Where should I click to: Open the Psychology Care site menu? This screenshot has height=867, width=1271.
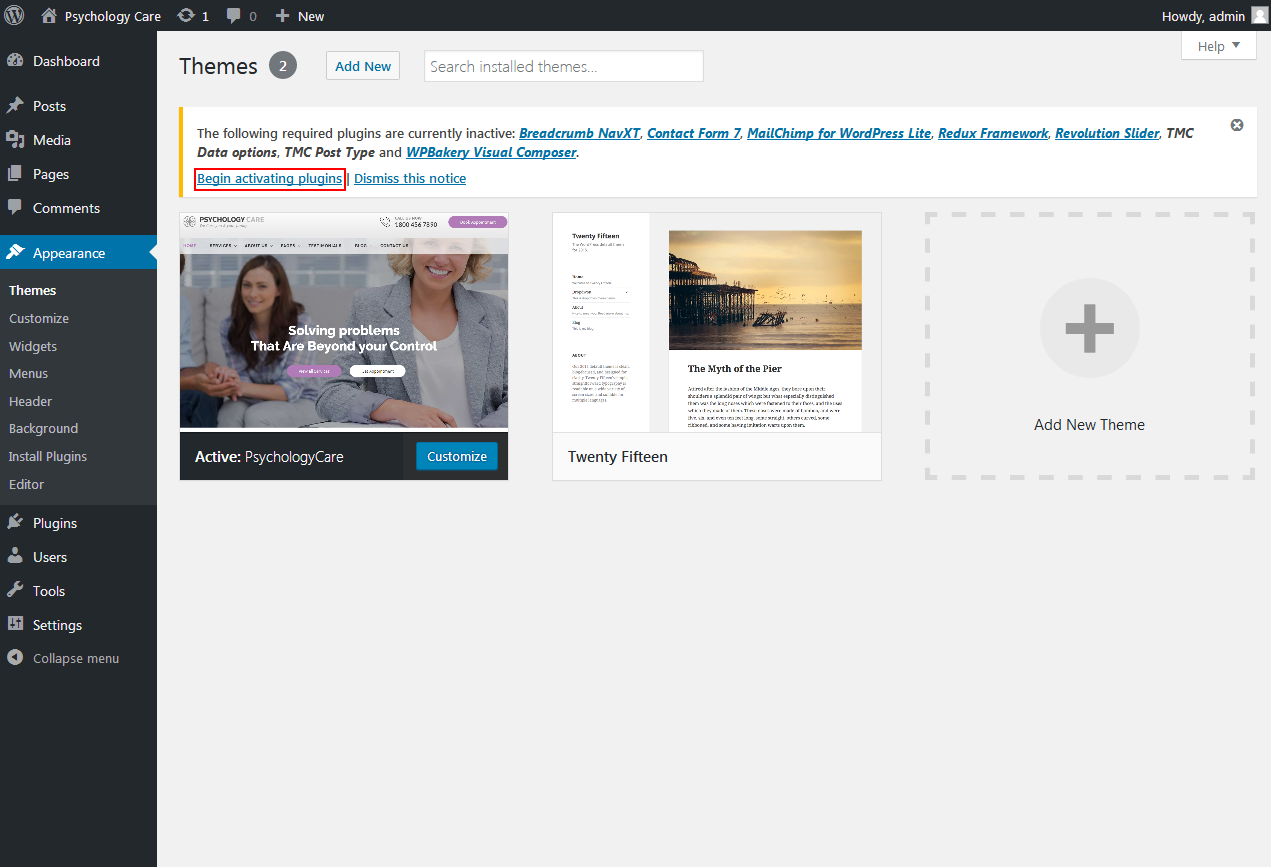point(112,16)
